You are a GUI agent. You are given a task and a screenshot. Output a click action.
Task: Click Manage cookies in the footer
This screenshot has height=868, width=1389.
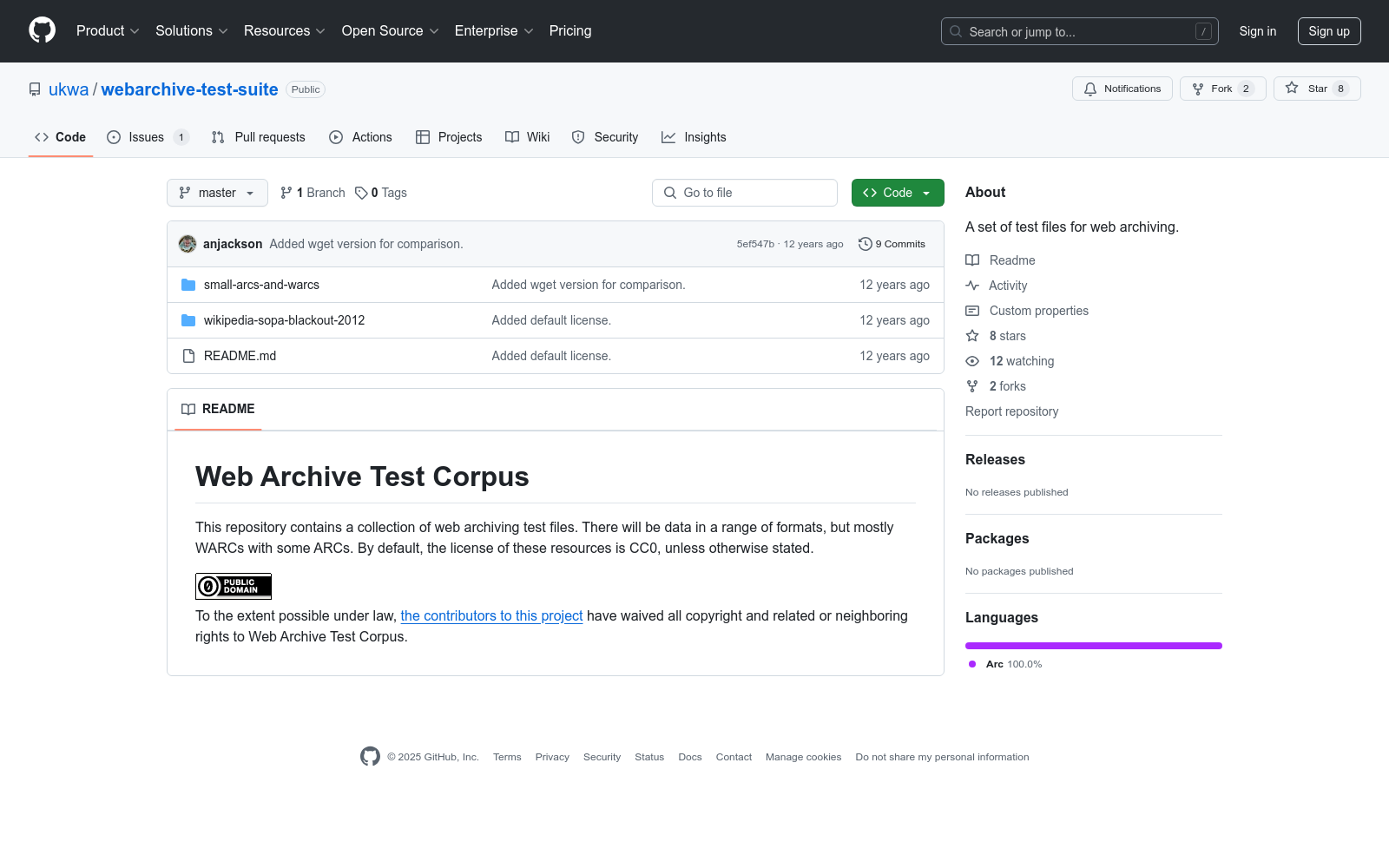803,757
